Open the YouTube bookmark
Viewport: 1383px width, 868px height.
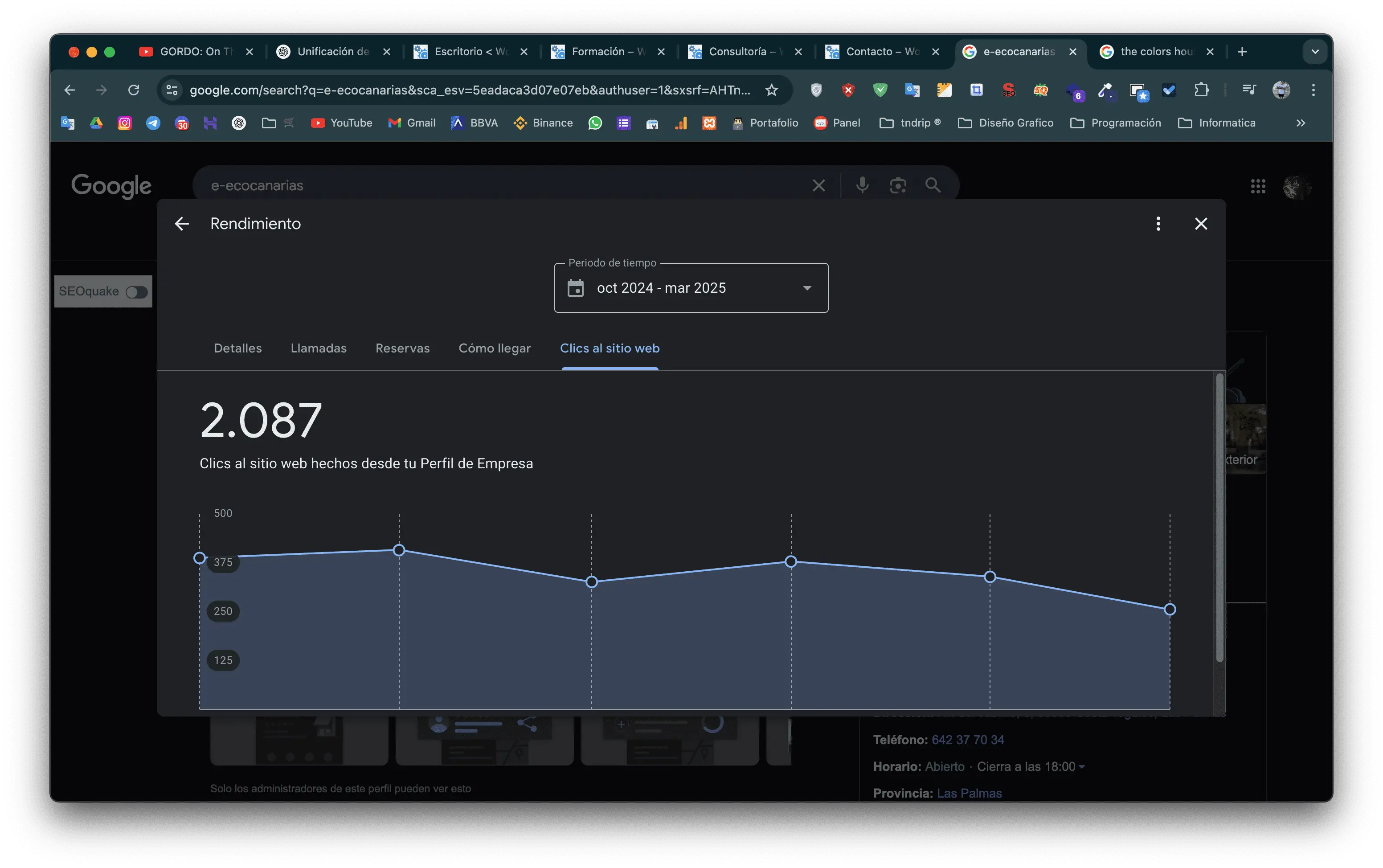coord(341,123)
